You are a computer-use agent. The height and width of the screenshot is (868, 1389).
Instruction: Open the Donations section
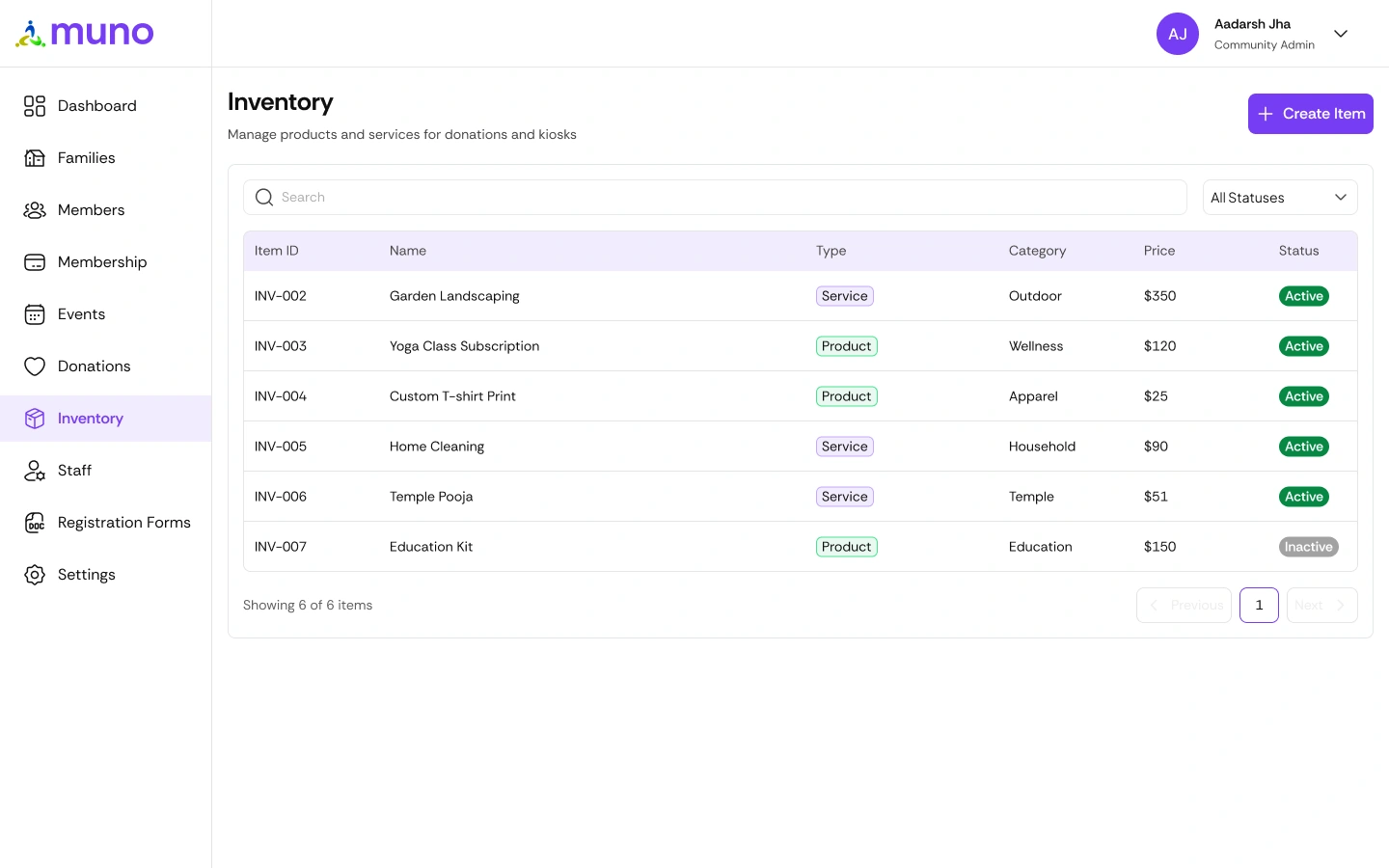point(106,366)
